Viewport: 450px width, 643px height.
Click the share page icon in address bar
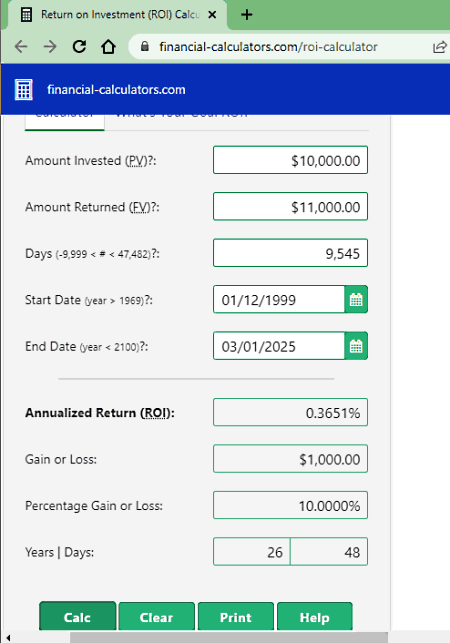(440, 47)
